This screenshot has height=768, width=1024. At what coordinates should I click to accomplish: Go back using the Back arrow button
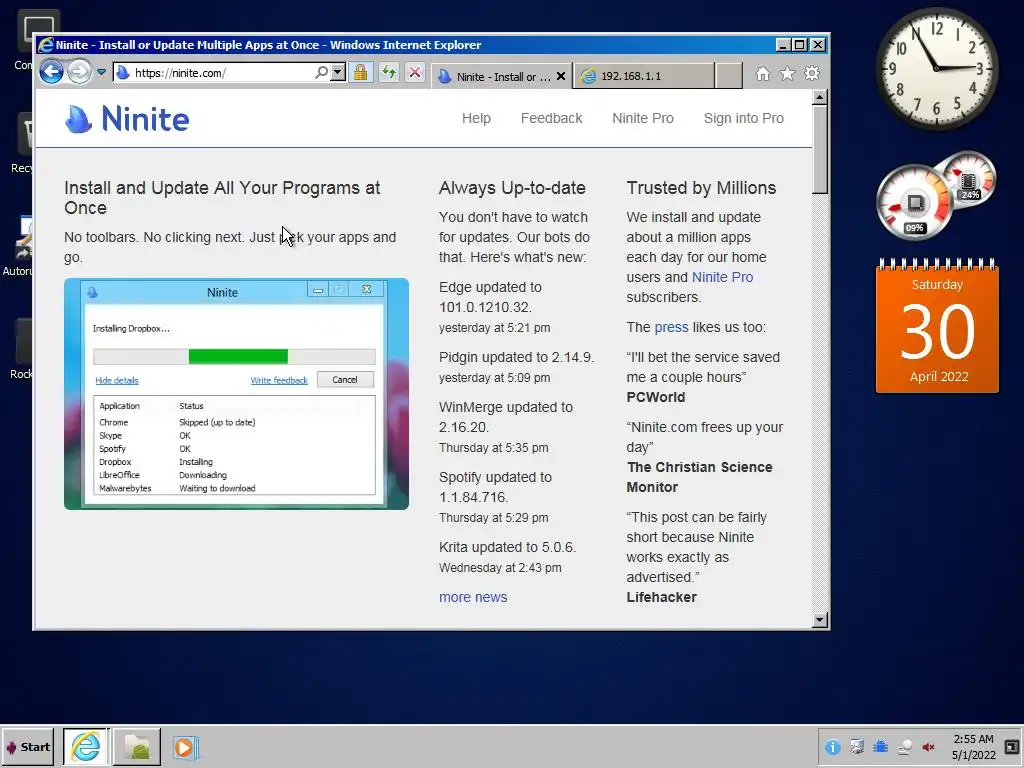(52, 72)
